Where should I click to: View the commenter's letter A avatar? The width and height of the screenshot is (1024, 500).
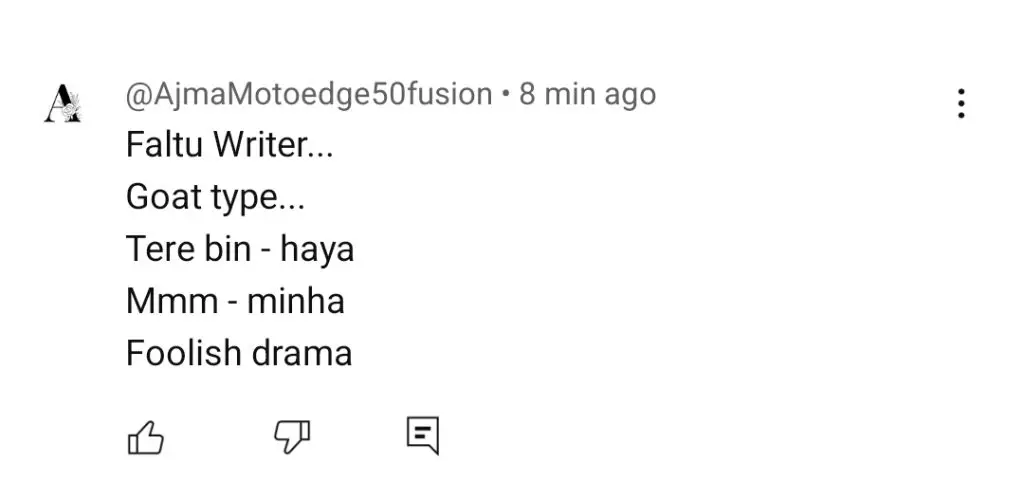coord(63,103)
